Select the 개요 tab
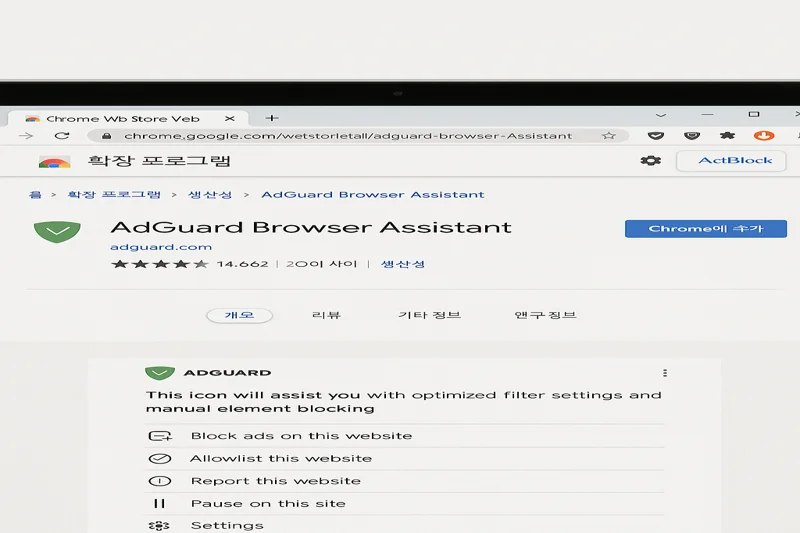Image resolution: width=800 pixels, height=533 pixels. [x=239, y=315]
